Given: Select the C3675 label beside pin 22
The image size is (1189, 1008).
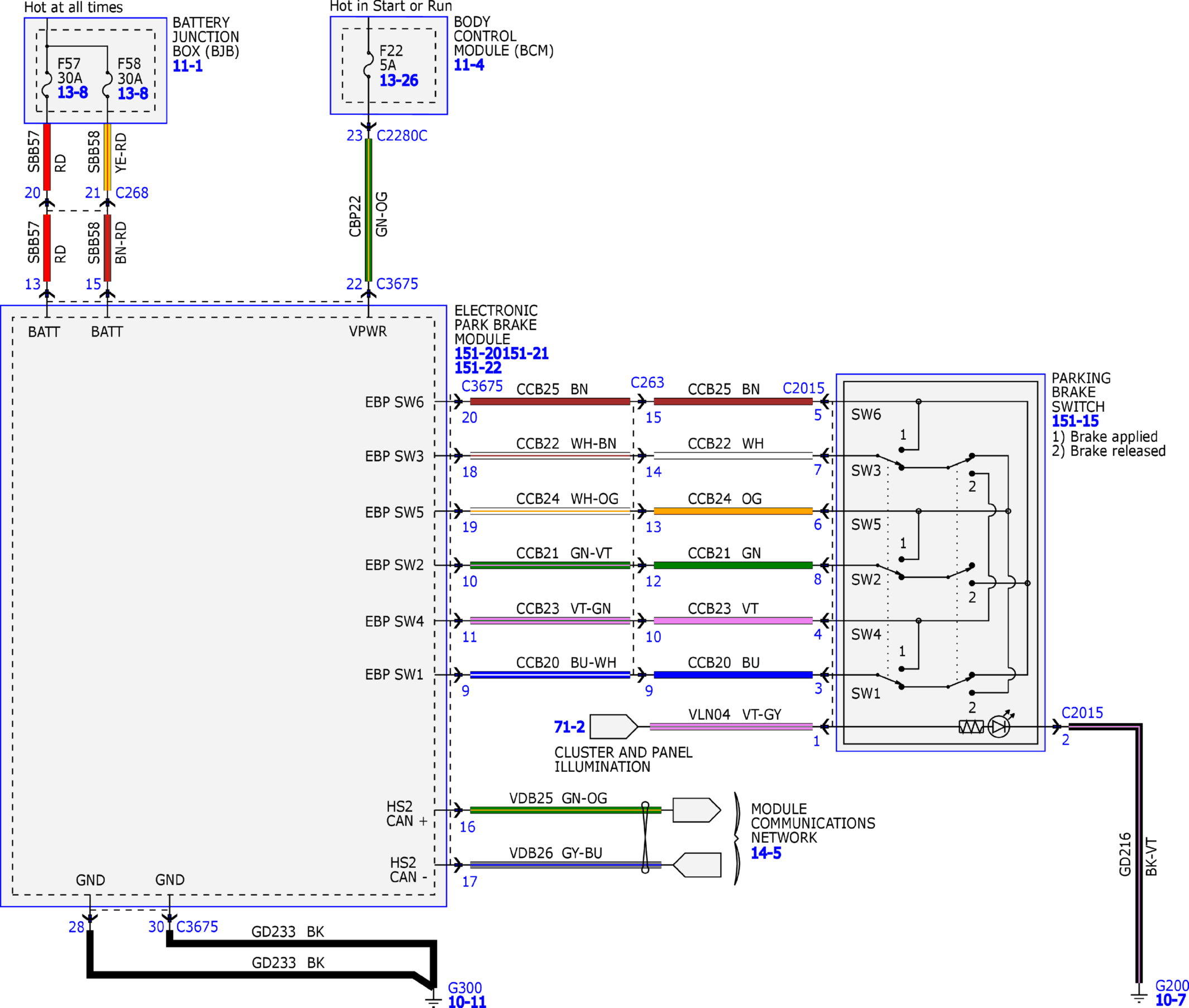Looking at the screenshot, I should click(396, 284).
